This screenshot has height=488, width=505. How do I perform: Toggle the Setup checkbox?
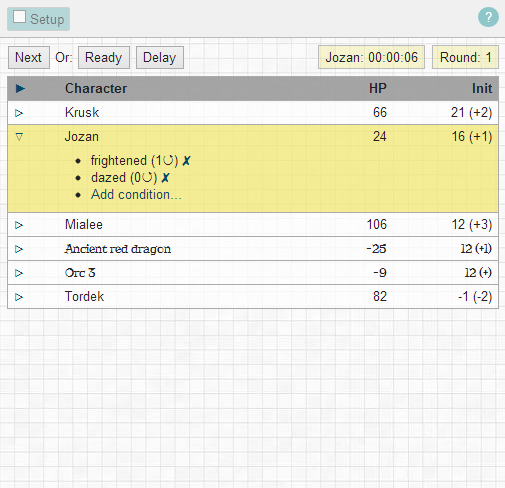click(x=19, y=17)
